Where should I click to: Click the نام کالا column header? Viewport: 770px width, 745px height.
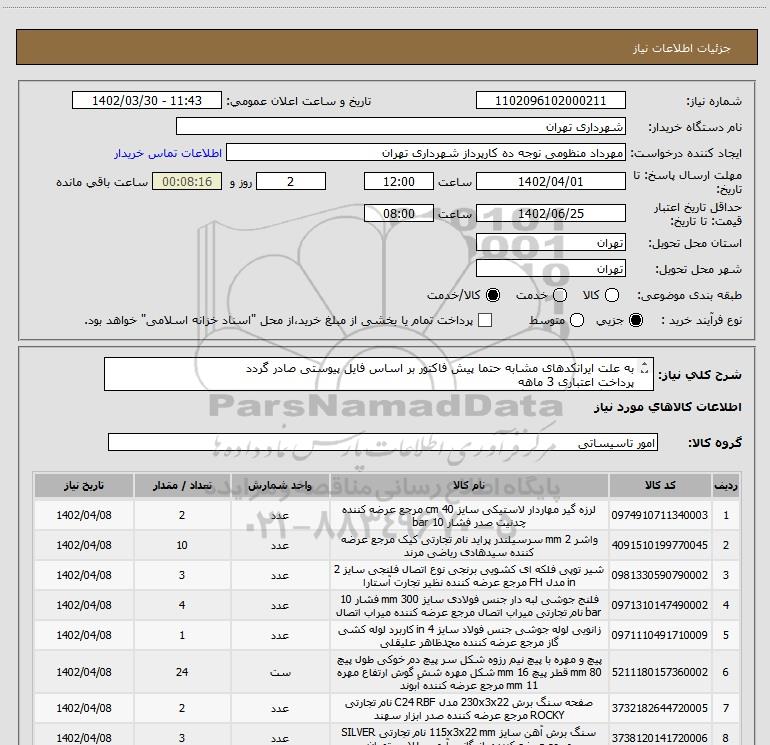(x=469, y=486)
